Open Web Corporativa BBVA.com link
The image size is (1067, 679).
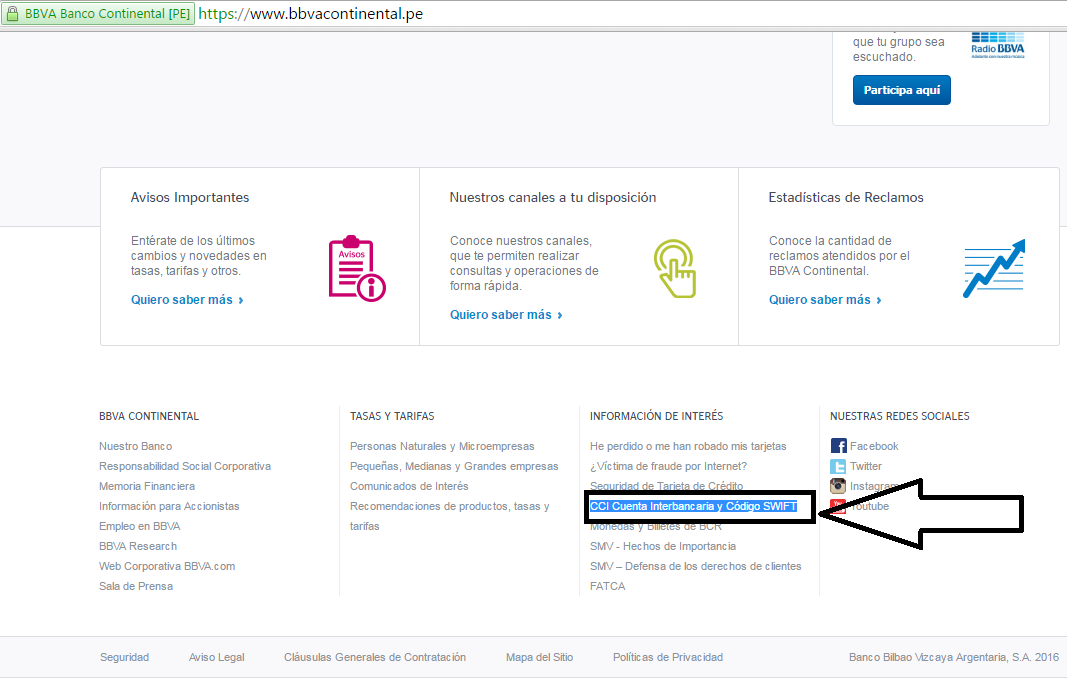[x=167, y=566]
